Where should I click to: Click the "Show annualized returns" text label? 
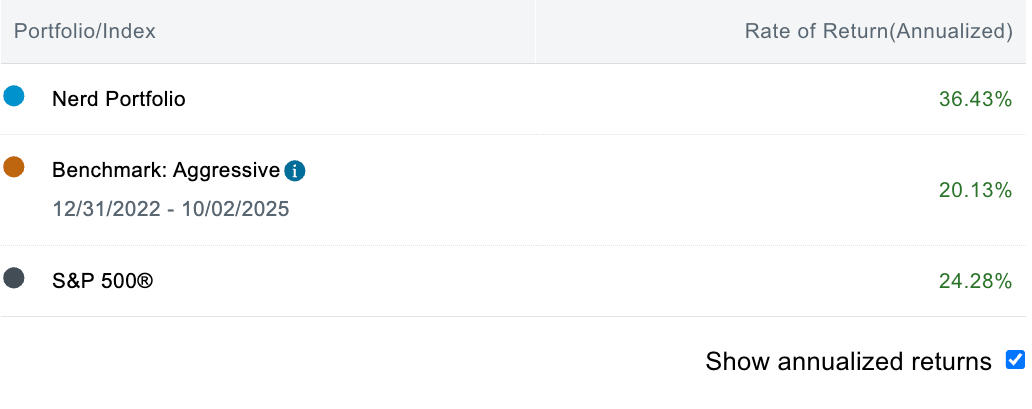tap(848, 361)
